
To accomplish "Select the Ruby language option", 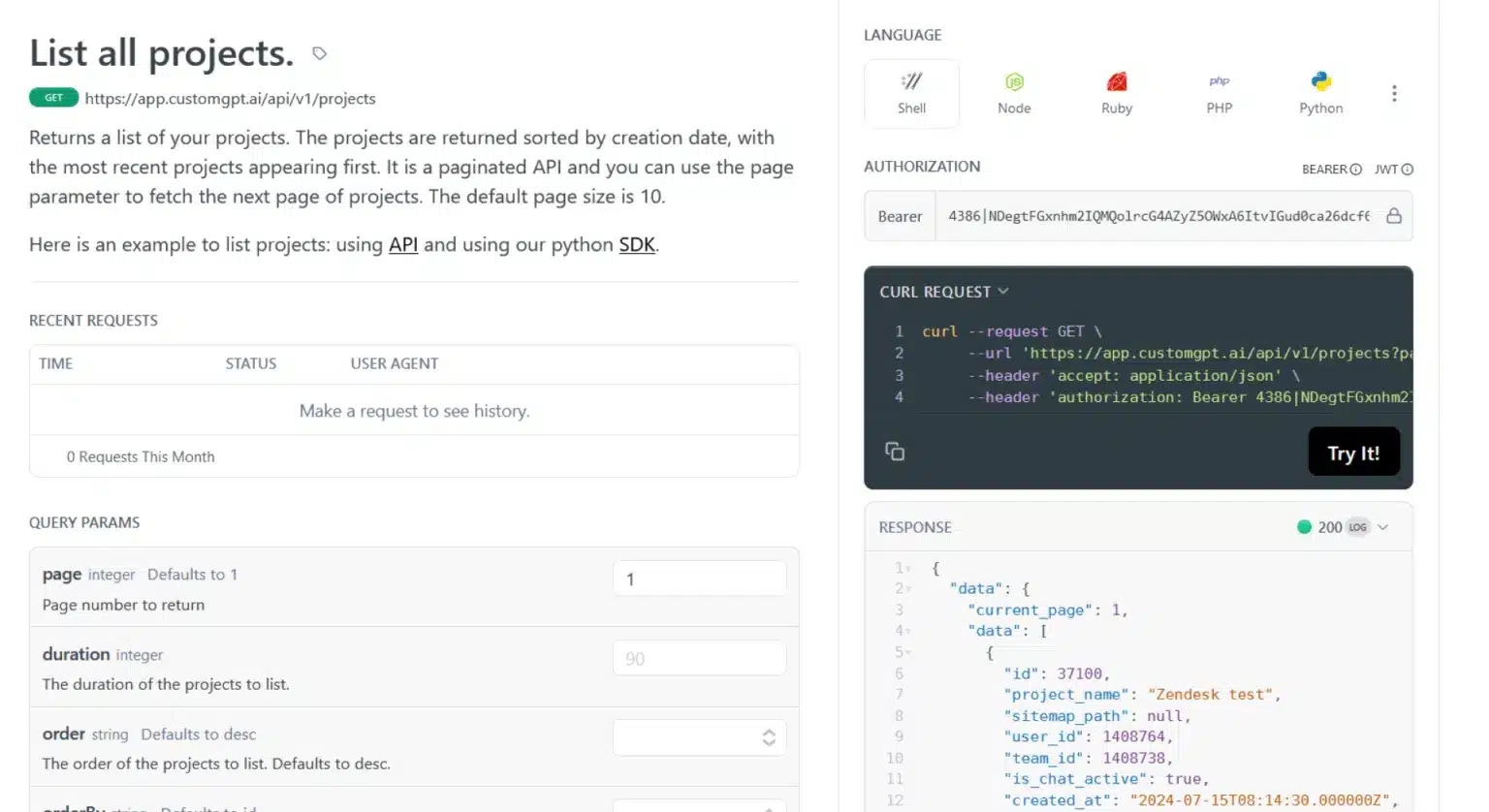I will [1117, 93].
